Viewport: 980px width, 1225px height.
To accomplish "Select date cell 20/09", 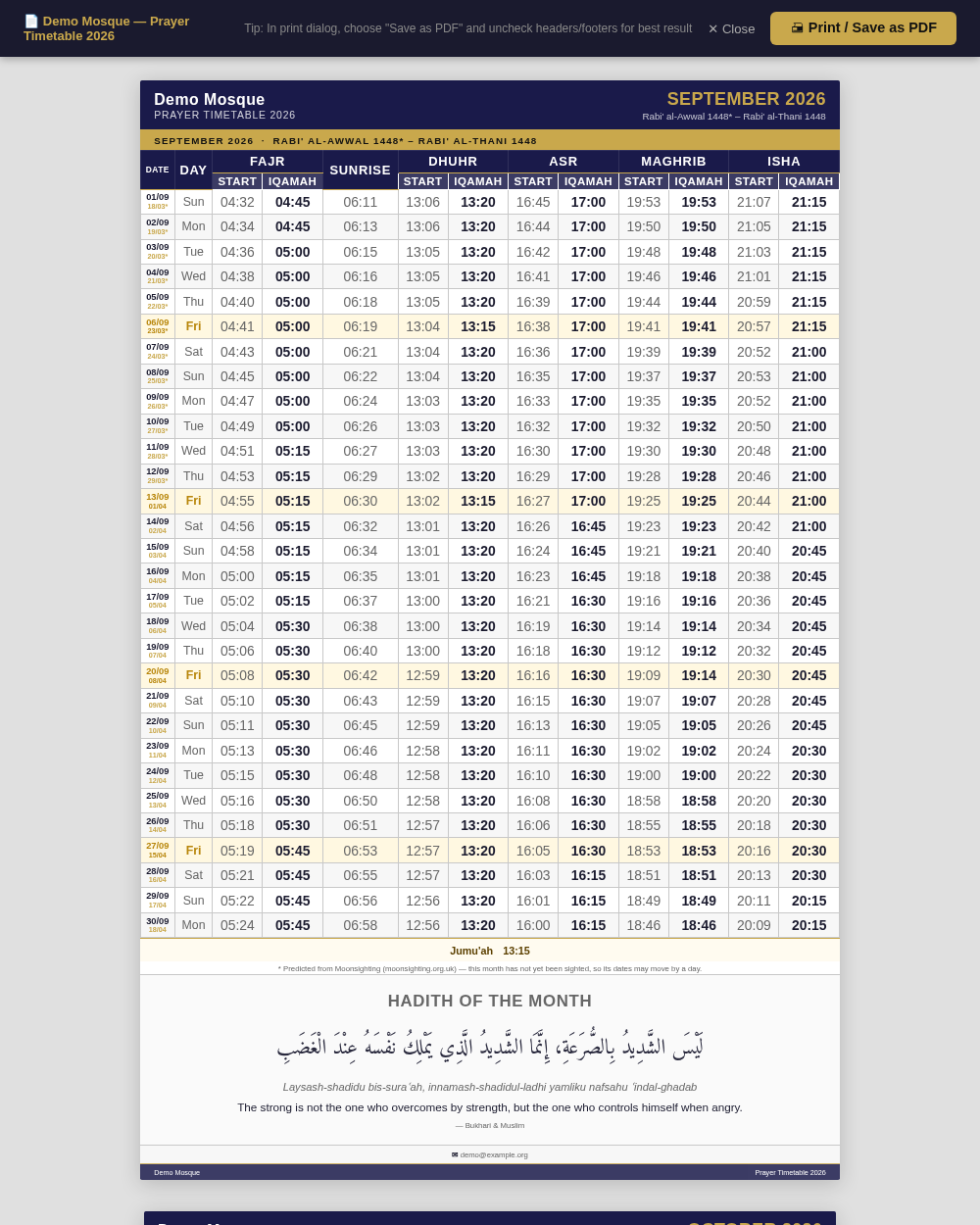I will click(x=158, y=675).
